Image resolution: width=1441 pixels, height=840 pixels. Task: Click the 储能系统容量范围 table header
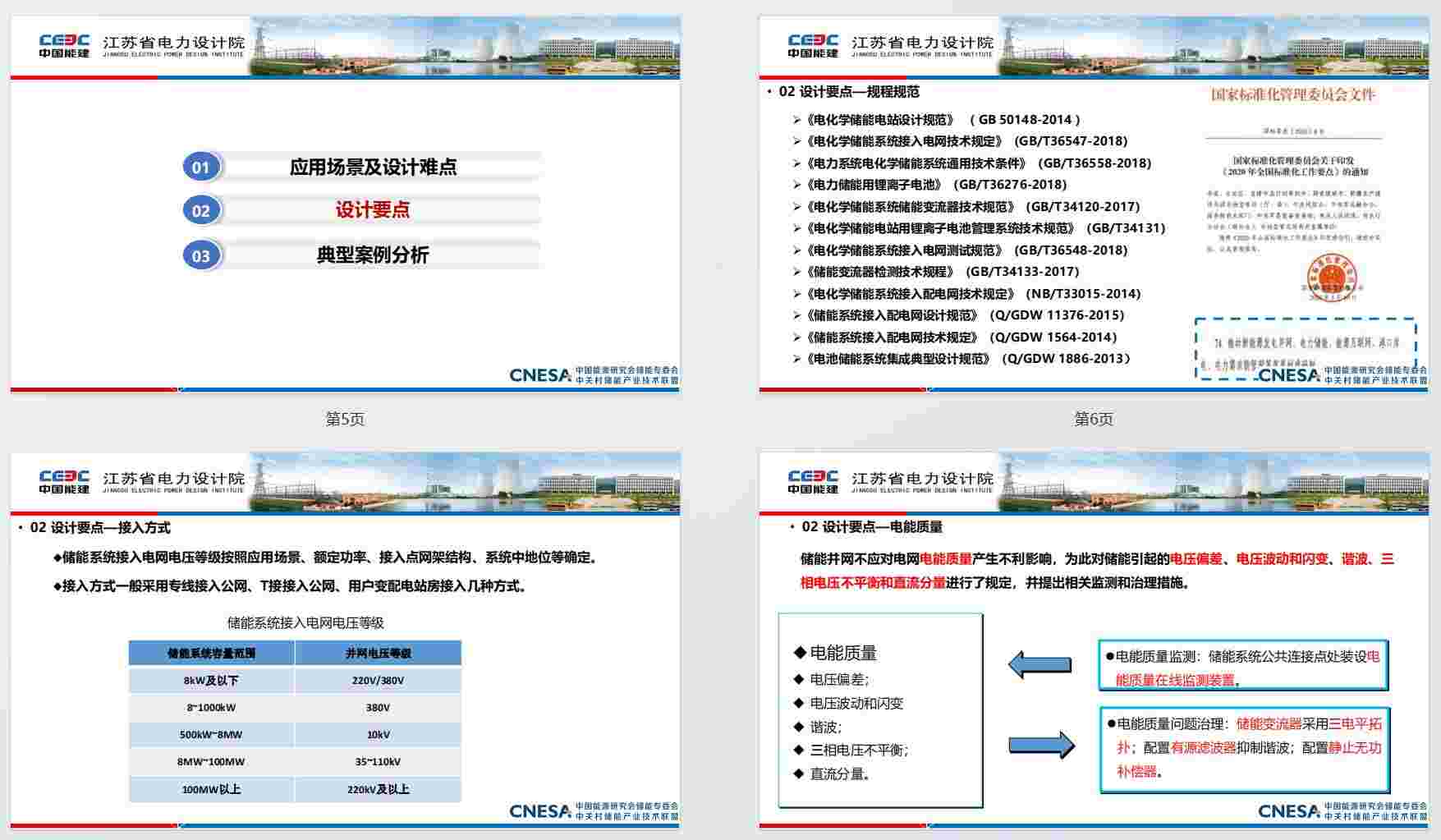click(x=211, y=654)
